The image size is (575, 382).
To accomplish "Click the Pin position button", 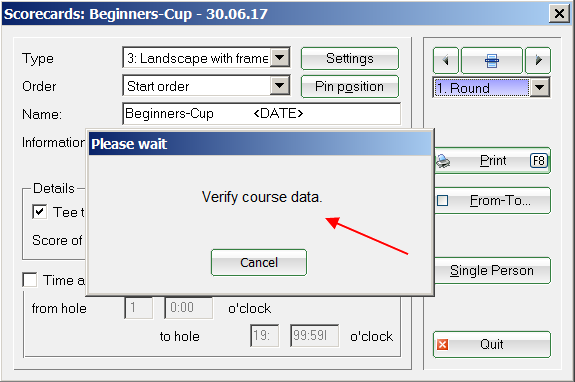I will click(350, 87).
